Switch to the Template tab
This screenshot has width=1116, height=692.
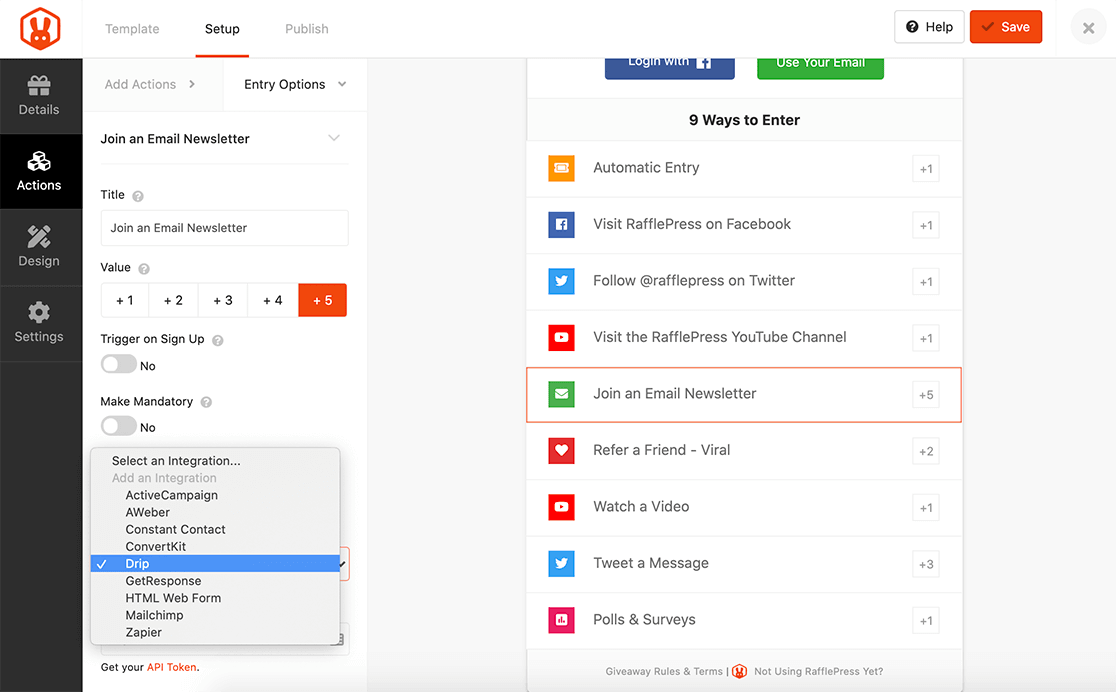tap(132, 28)
